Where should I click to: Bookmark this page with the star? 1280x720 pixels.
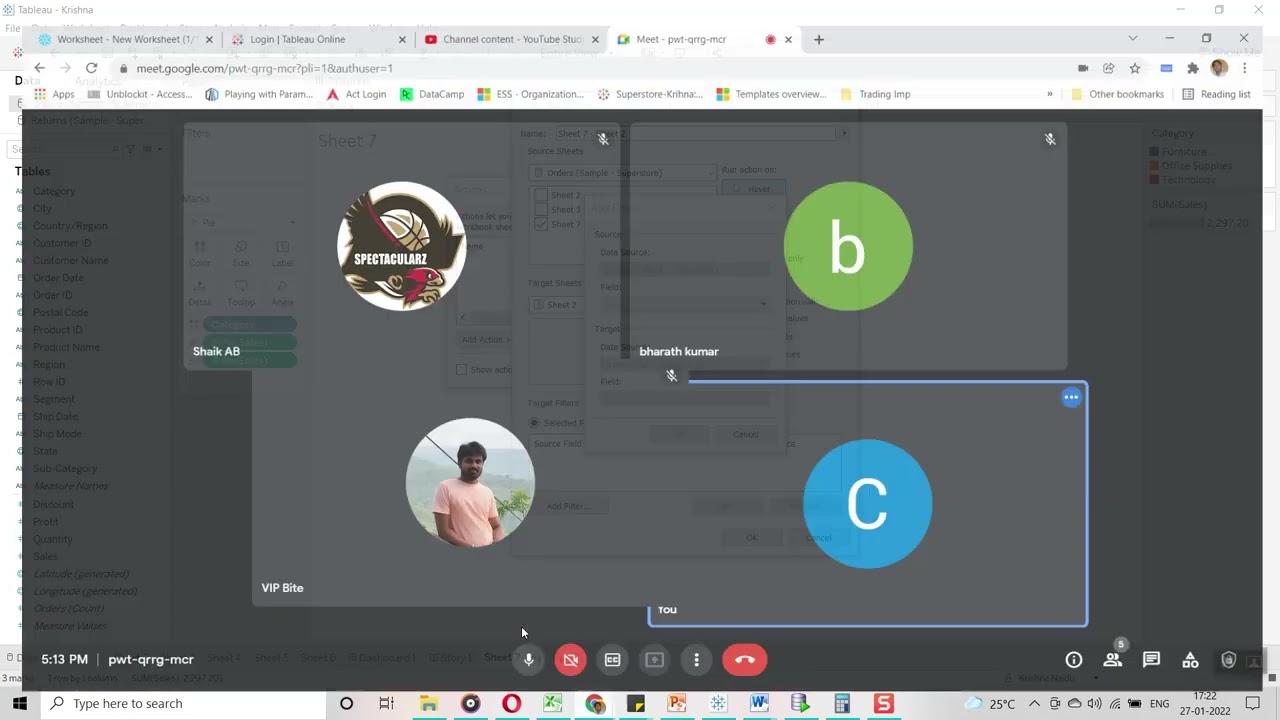[x=1135, y=68]
